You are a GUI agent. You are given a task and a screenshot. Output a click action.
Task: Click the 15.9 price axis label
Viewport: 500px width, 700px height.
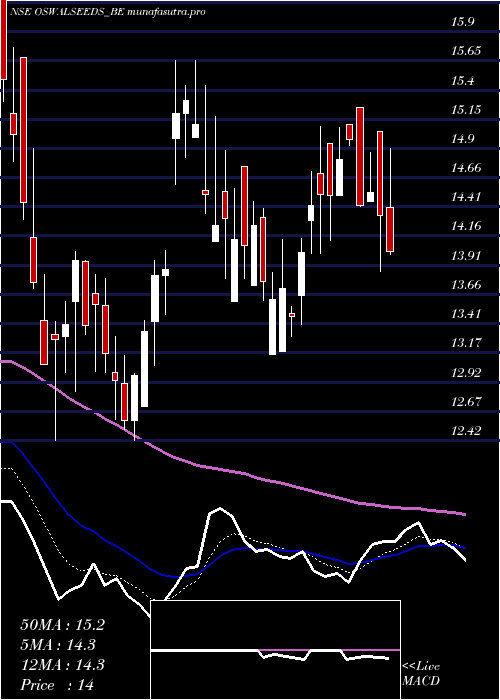click(462, 22)
